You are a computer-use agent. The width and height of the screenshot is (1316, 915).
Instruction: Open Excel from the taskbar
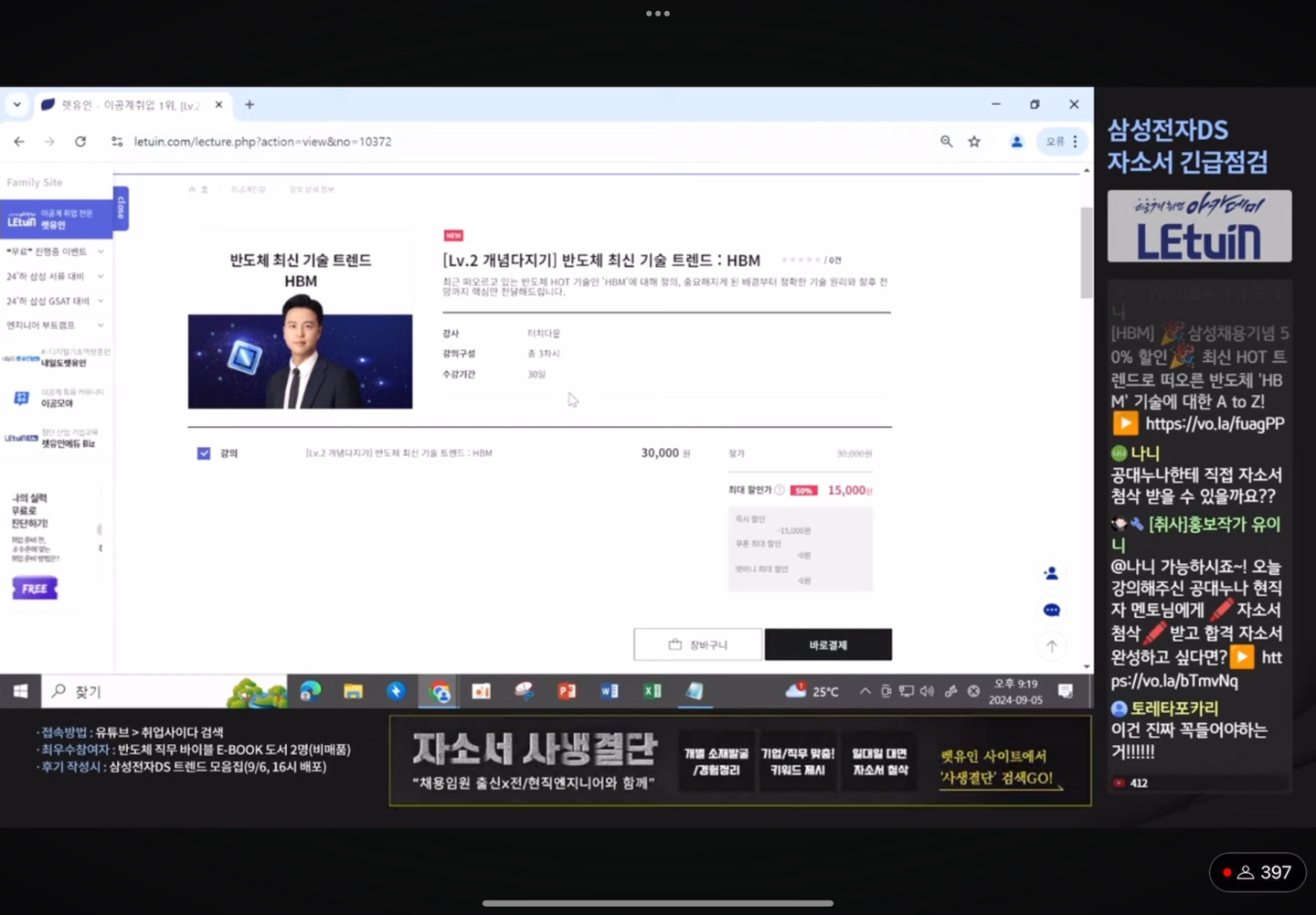tap(652, 691)
